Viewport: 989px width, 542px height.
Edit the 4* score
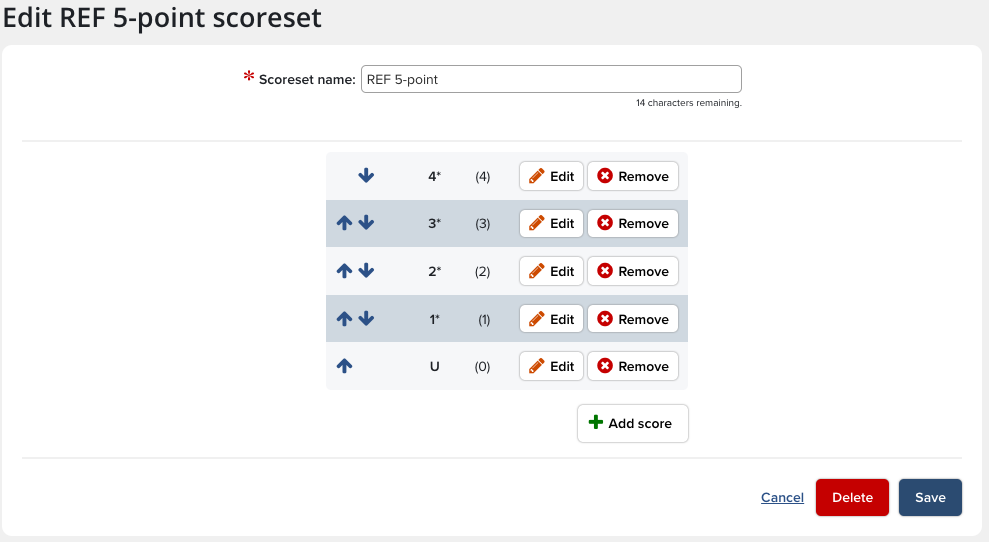[551, 176]
